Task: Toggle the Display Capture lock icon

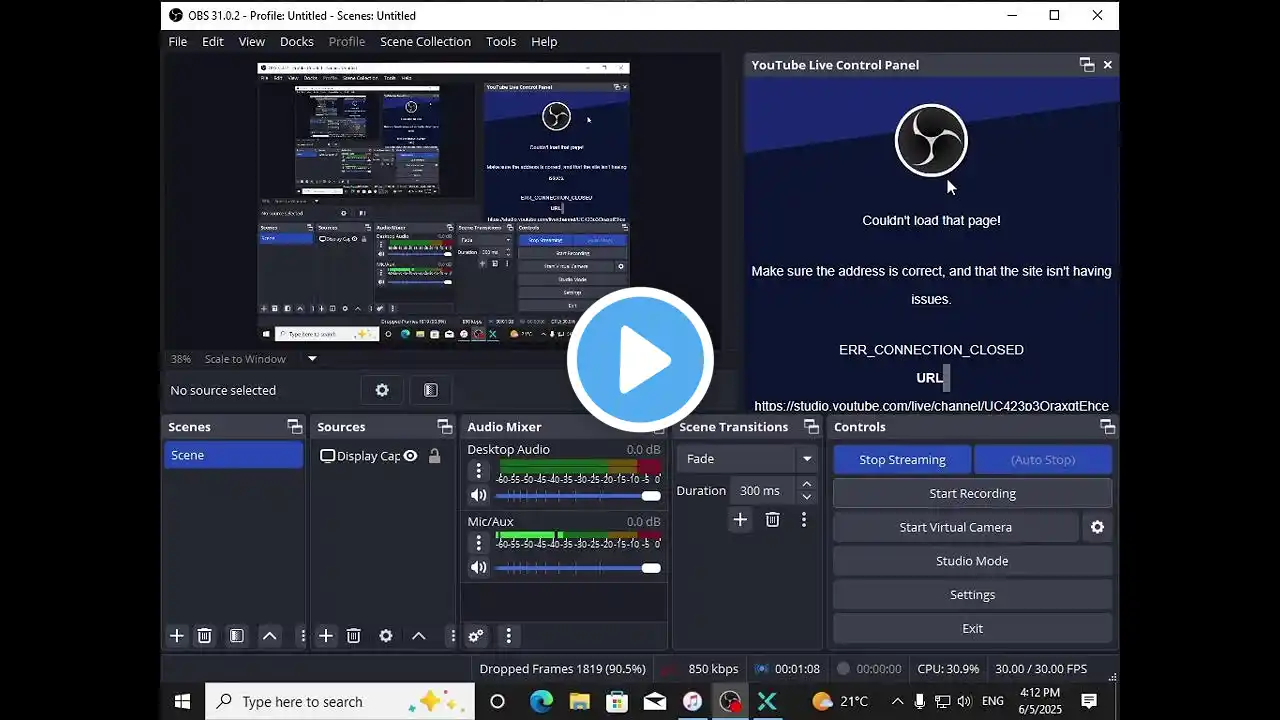Action: tap(434, 456)
